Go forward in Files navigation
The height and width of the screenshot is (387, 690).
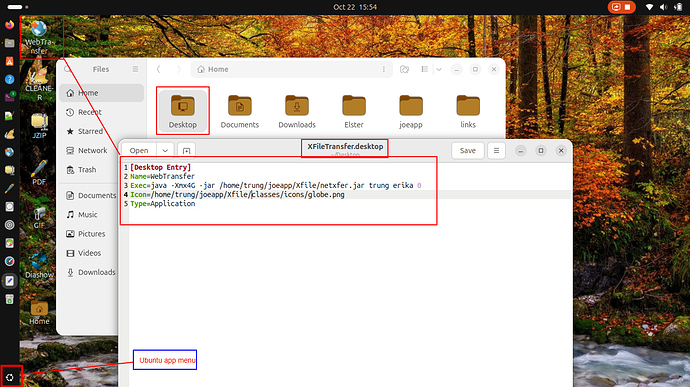[178, 69]
